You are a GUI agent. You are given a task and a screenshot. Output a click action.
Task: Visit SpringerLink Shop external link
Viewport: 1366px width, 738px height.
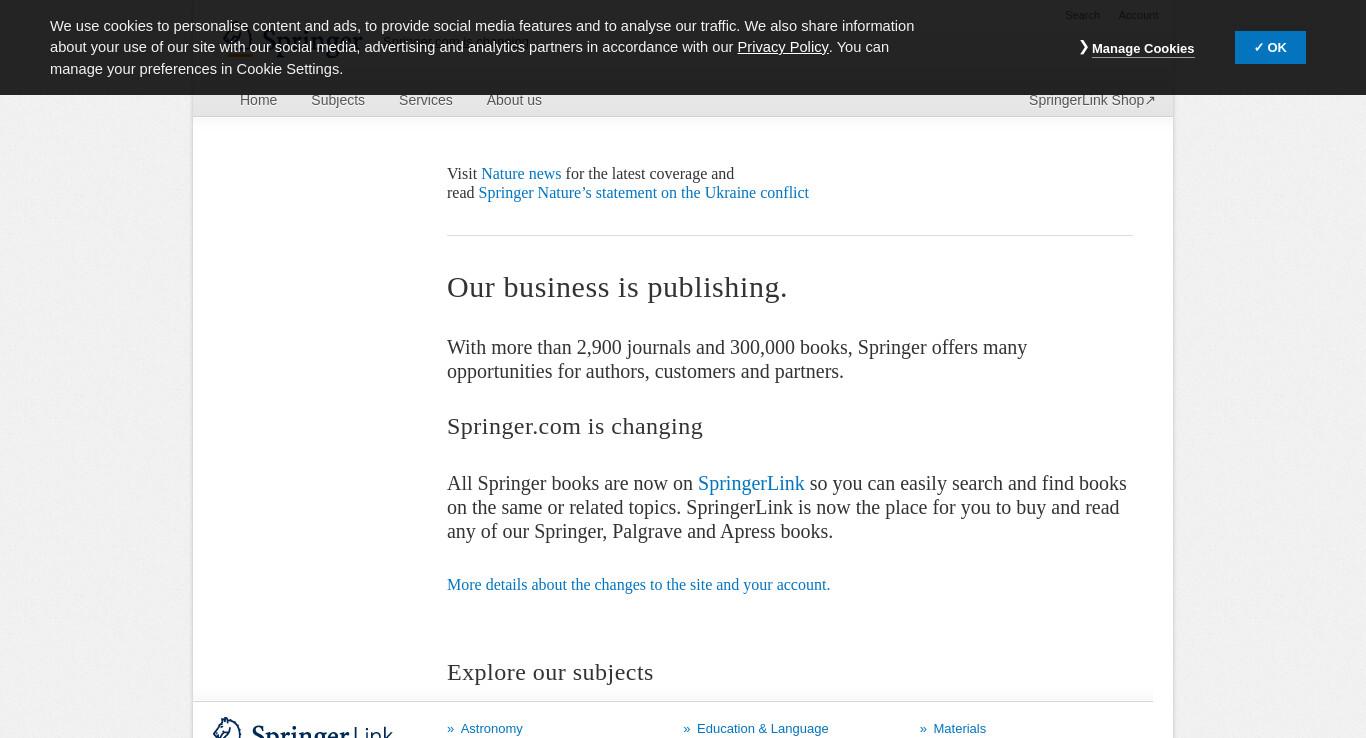1092,100
